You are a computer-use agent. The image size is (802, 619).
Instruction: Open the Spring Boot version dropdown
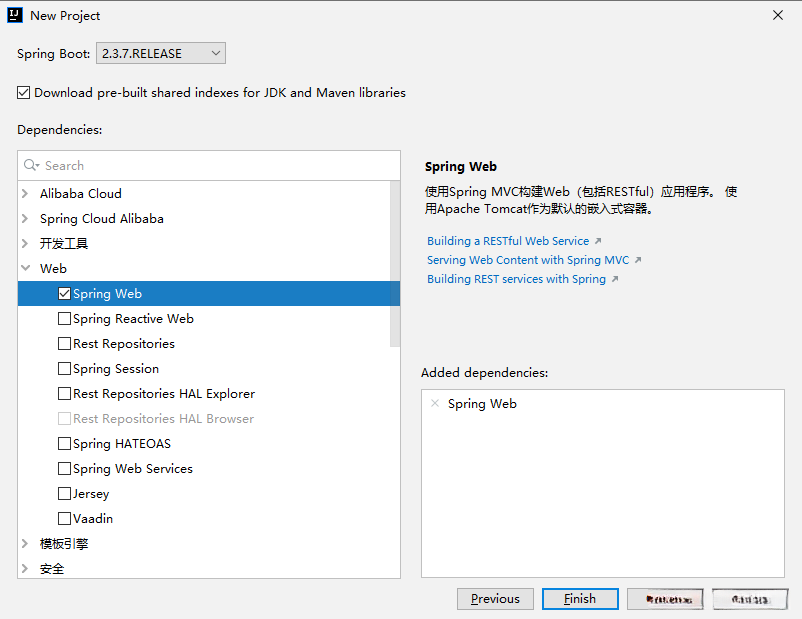click(x=161, y=53)
